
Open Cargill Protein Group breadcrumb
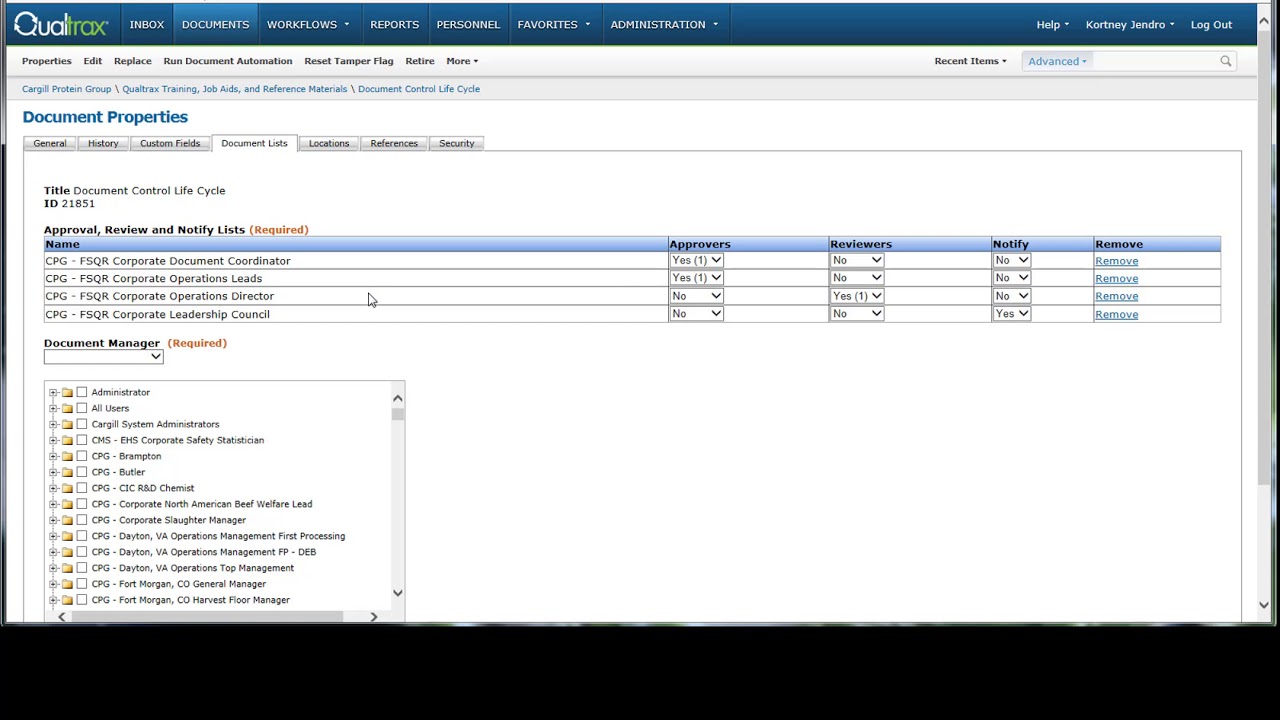67,89
